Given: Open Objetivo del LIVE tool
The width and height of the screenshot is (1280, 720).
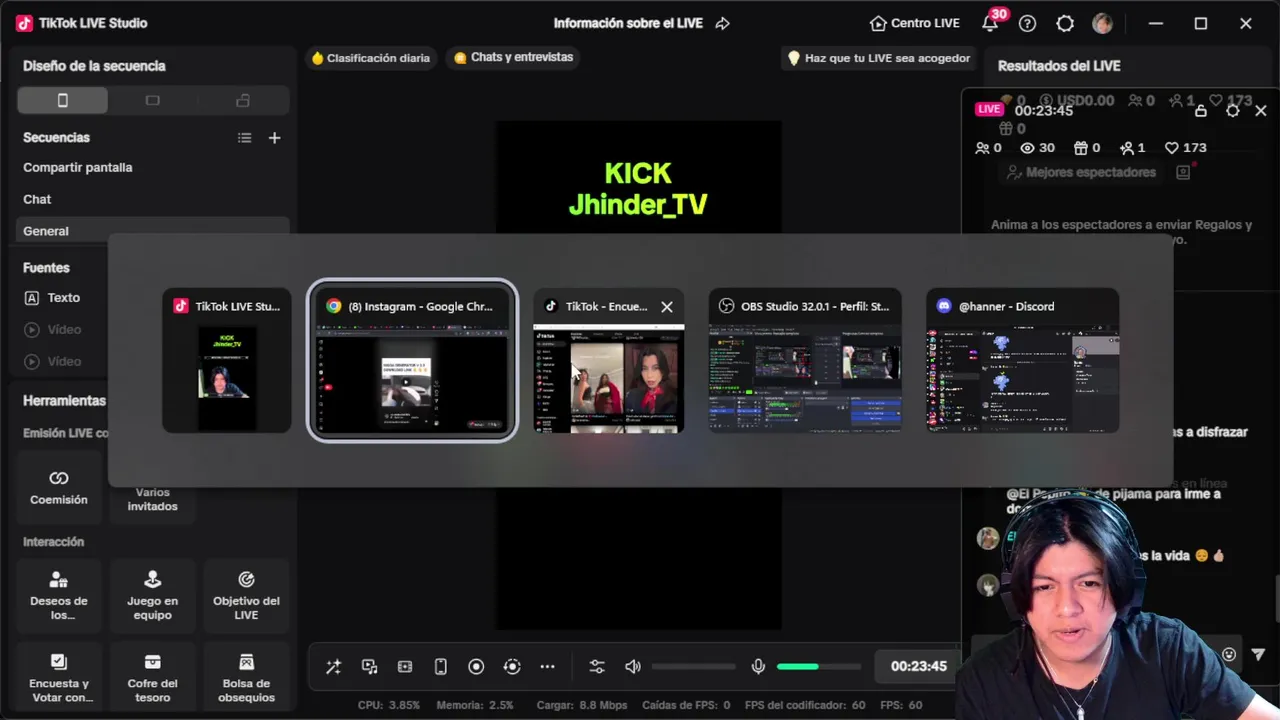Looking at the screenshot, I should (246, 595).
